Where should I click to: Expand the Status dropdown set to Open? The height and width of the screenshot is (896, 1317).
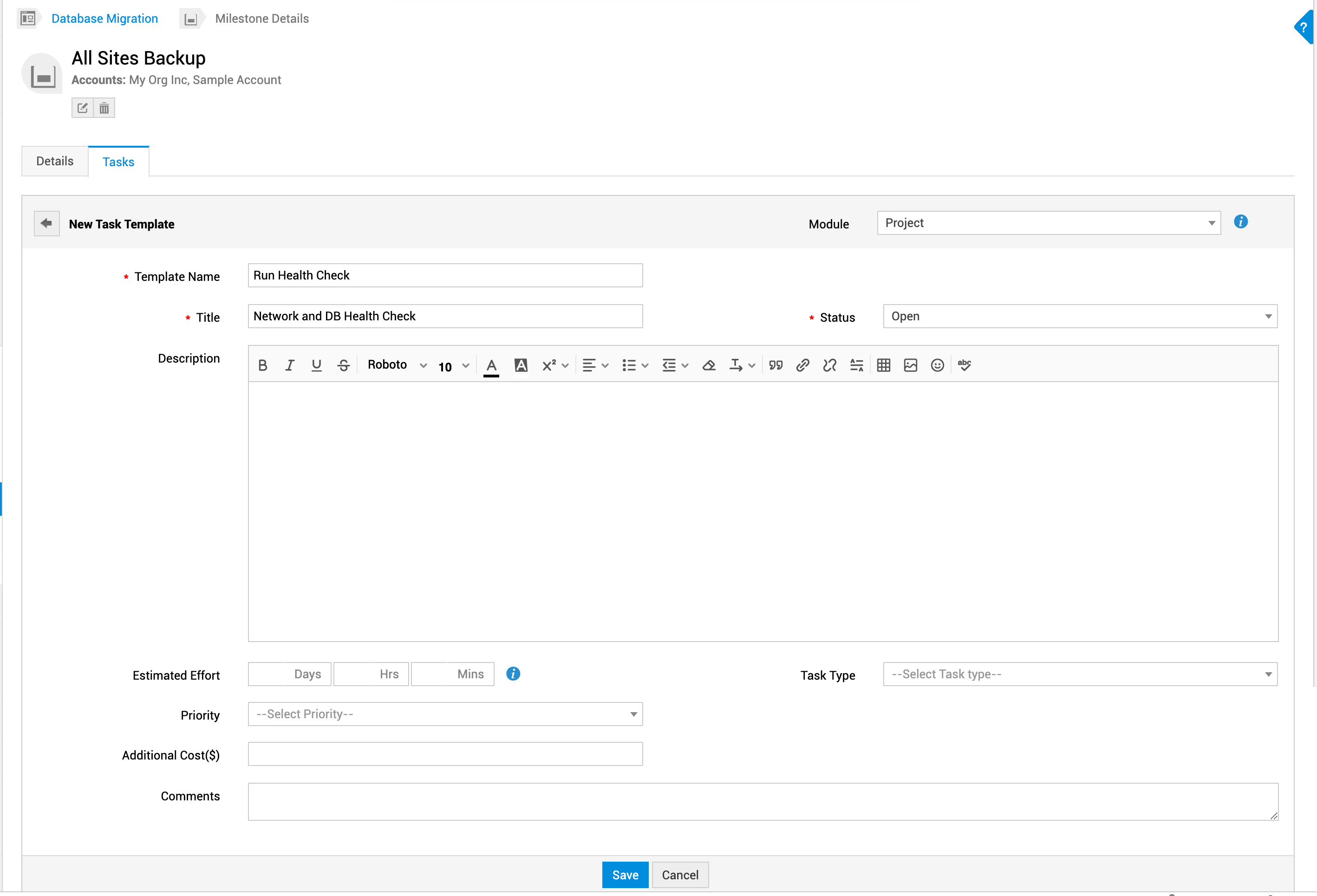(1080, 317)
